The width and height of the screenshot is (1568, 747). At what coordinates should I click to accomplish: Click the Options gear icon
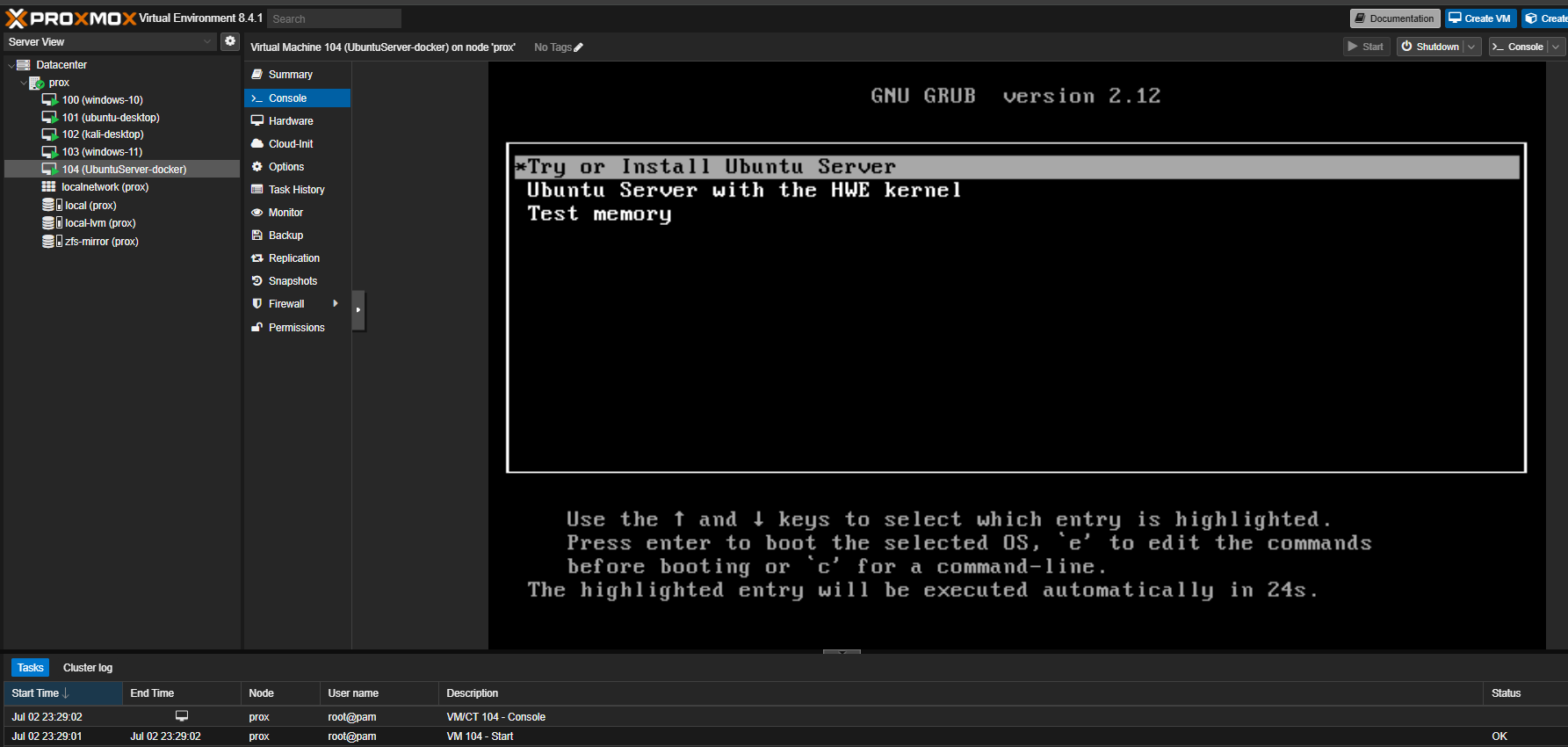pos(257,167)
